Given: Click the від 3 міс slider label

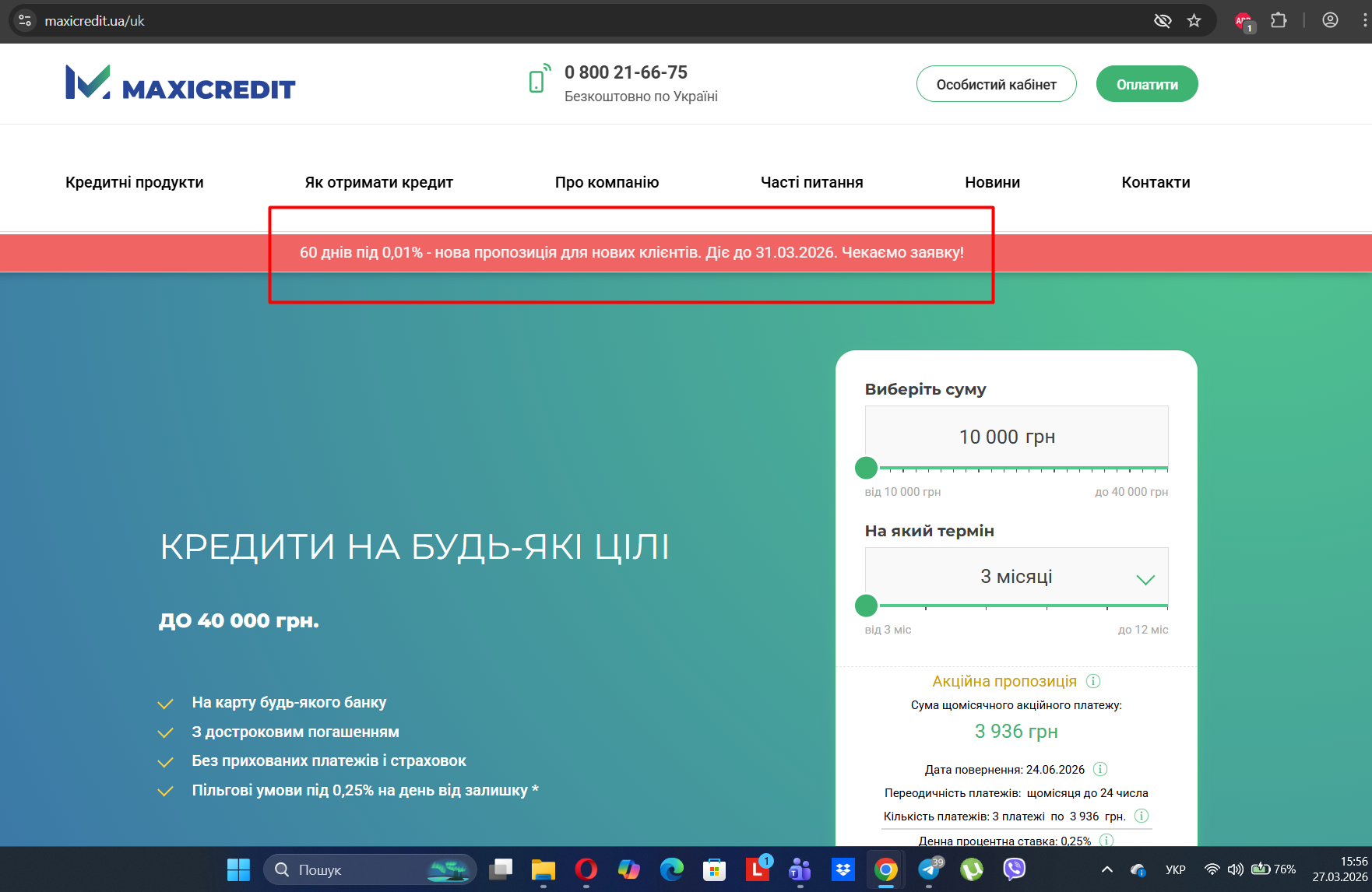Looking at the screenshot, I should click(888, 630).
